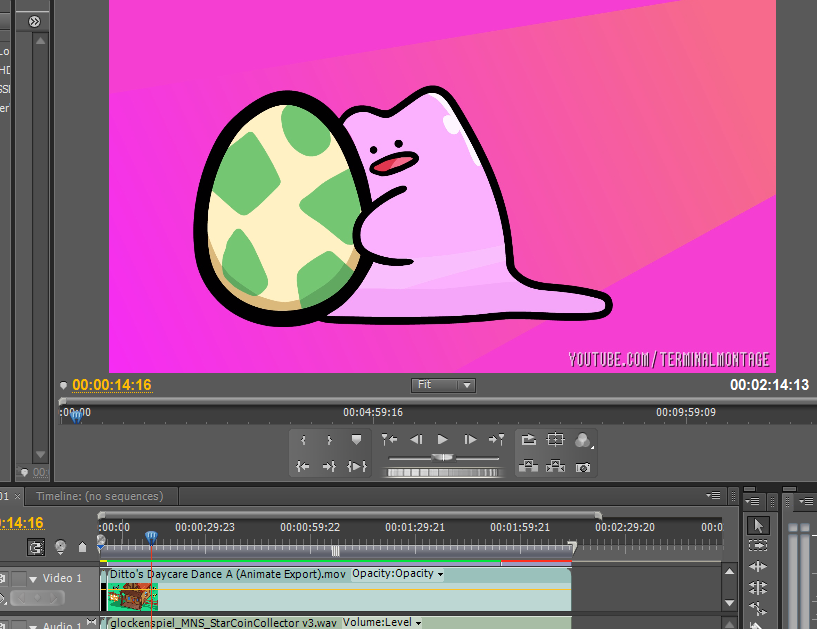Open the Tools panel menu

point(752,501)
